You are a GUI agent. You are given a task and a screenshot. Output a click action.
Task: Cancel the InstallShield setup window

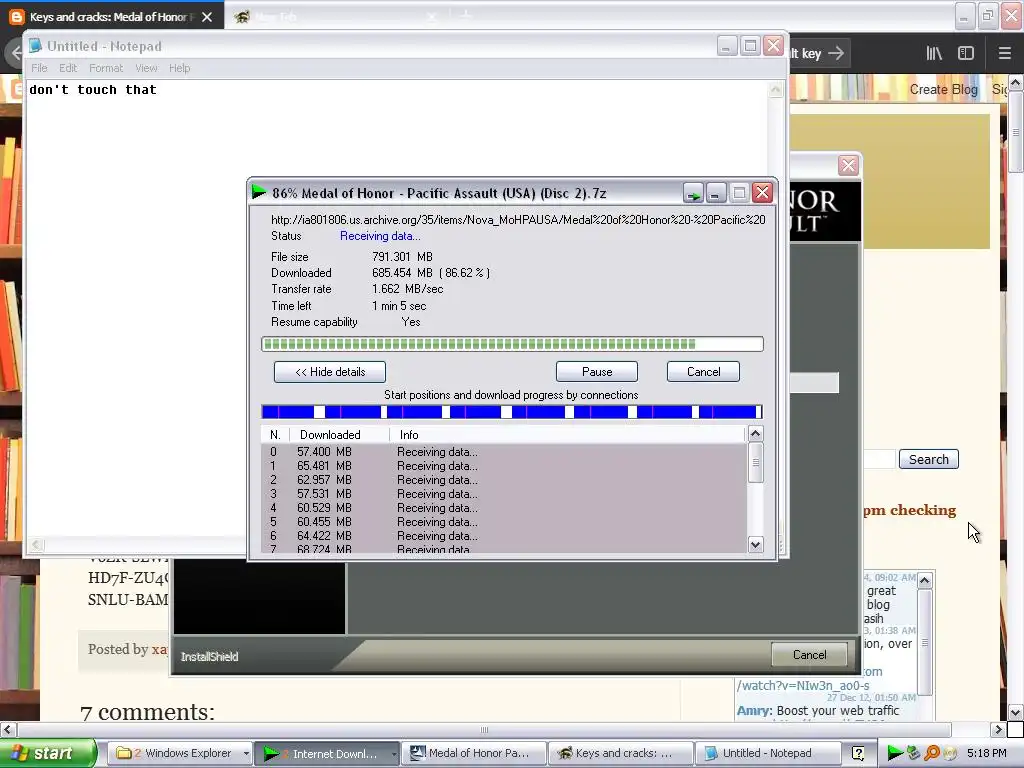809,654
